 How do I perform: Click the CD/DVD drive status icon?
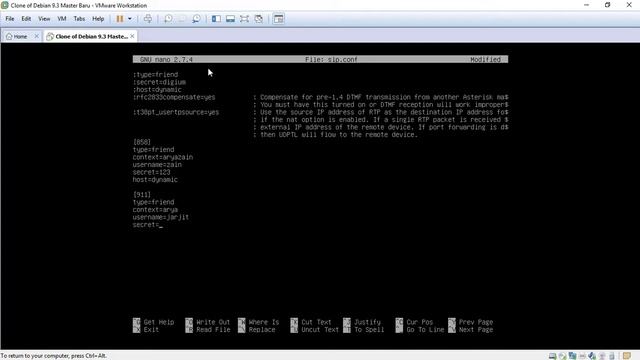pos(562,356)
